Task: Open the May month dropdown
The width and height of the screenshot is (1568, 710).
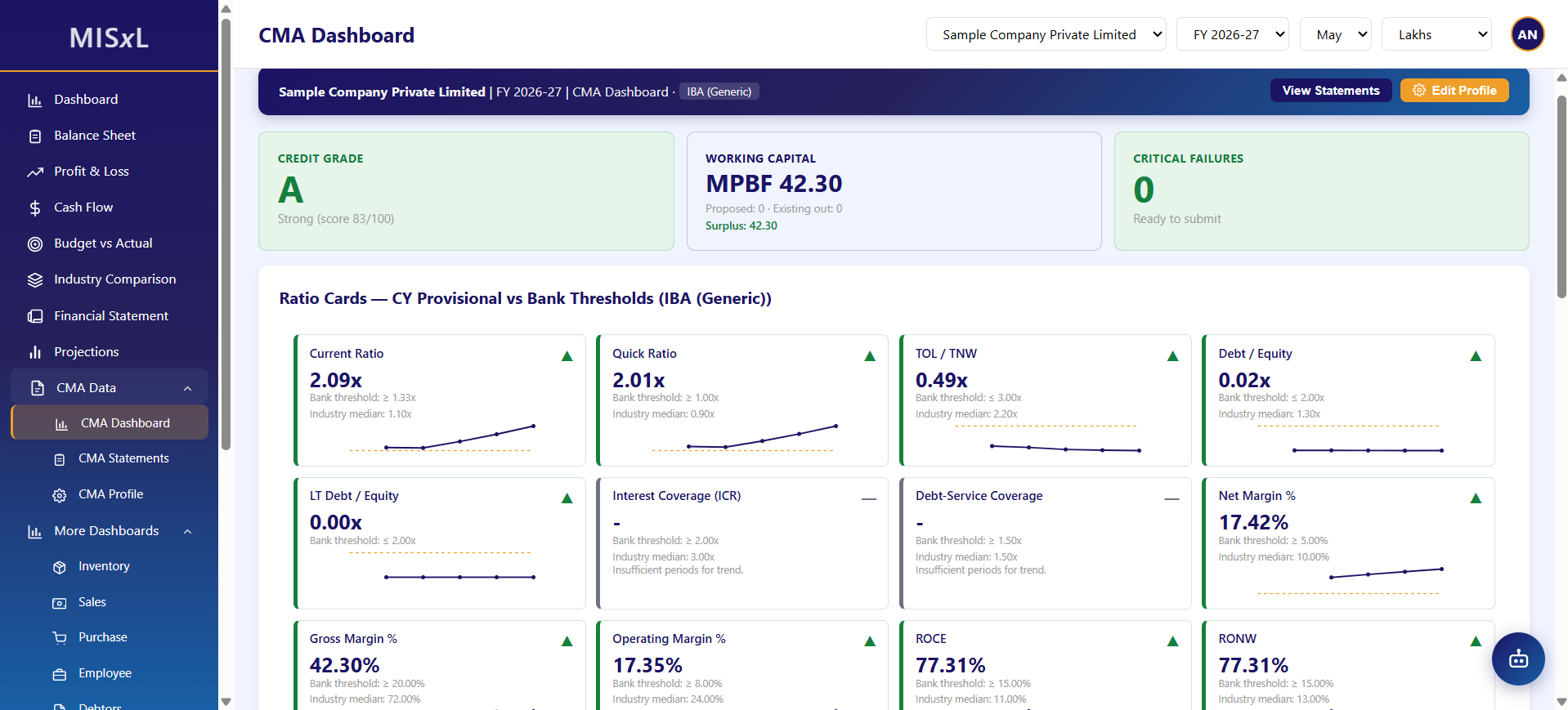Action: [1335, 34]
